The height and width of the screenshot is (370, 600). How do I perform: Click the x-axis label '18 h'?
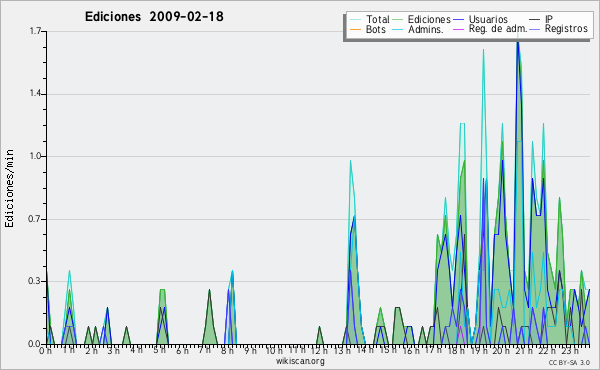(456, 351)
